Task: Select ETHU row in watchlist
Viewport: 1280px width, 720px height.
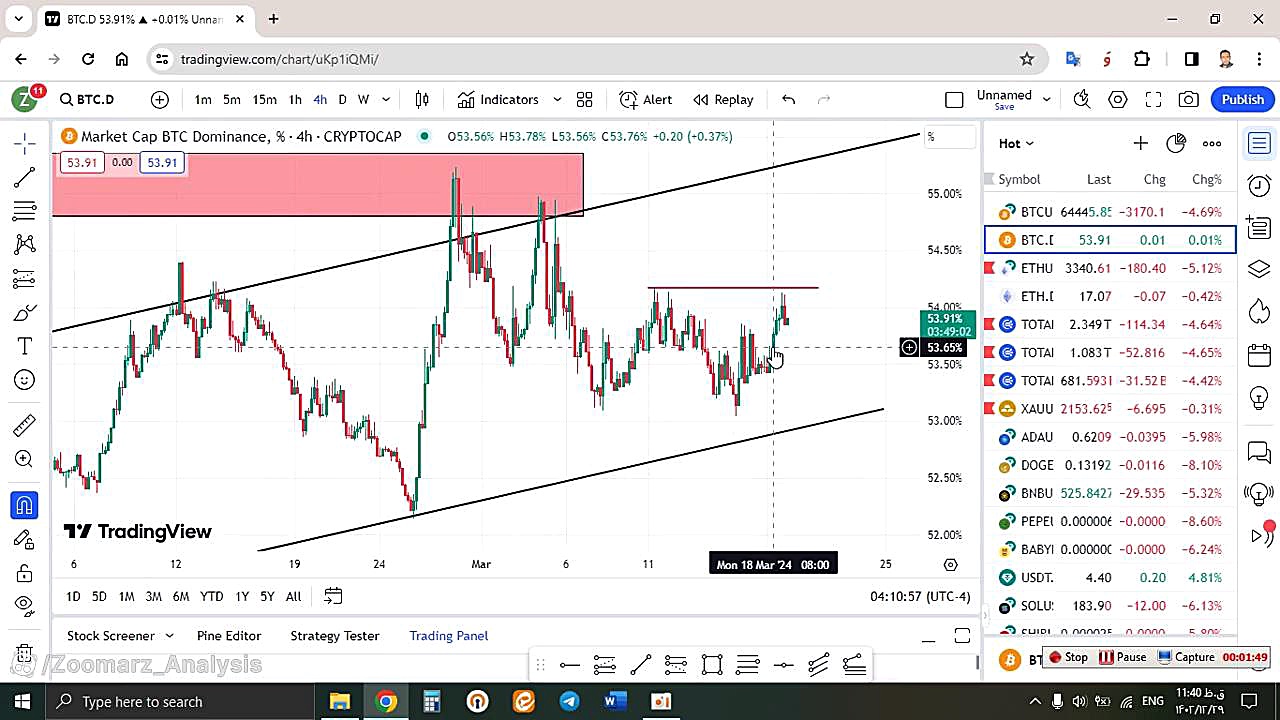Action: pyautogui.click(x=1110, y=268)
